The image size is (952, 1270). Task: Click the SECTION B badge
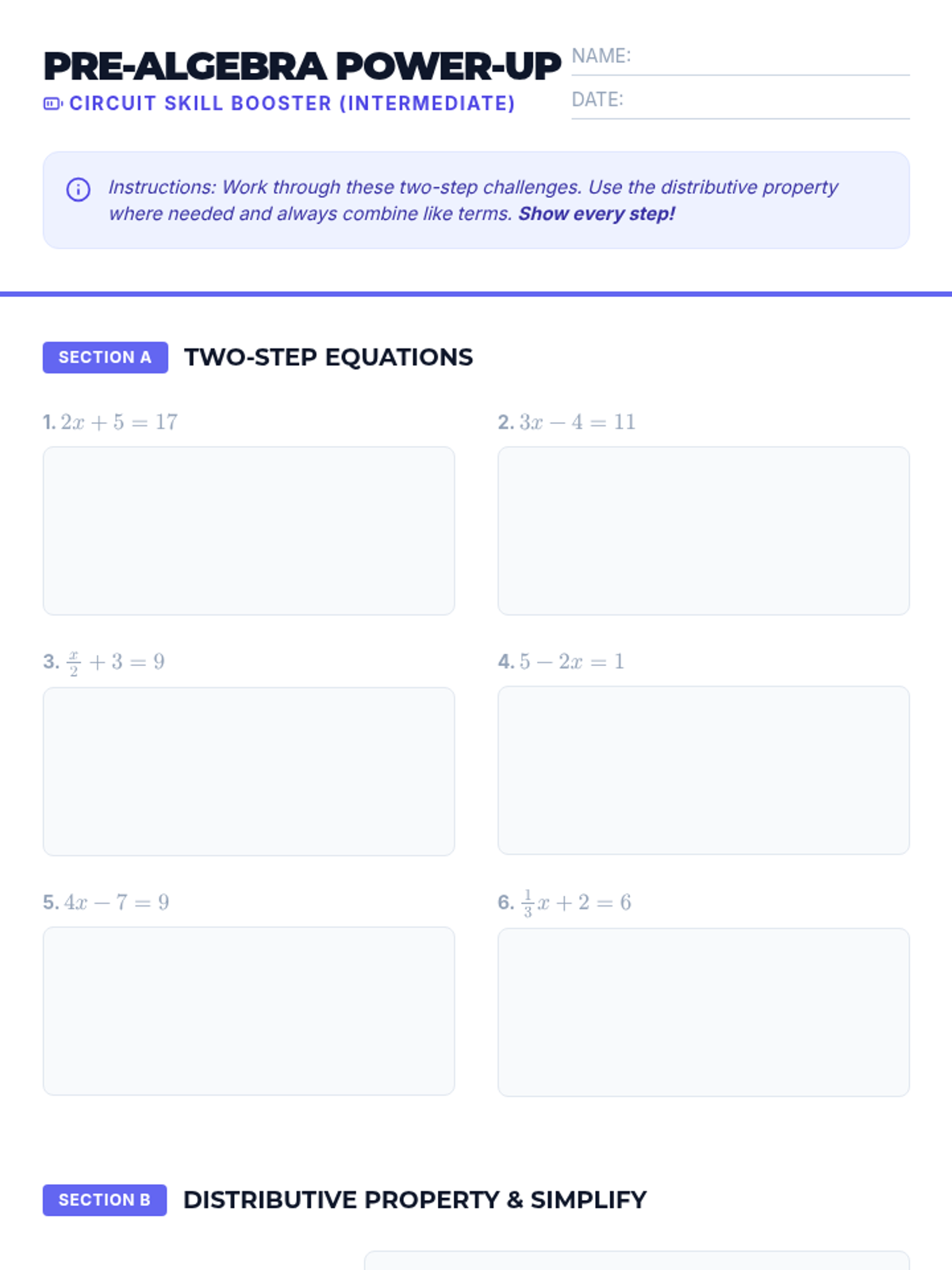105,1199
